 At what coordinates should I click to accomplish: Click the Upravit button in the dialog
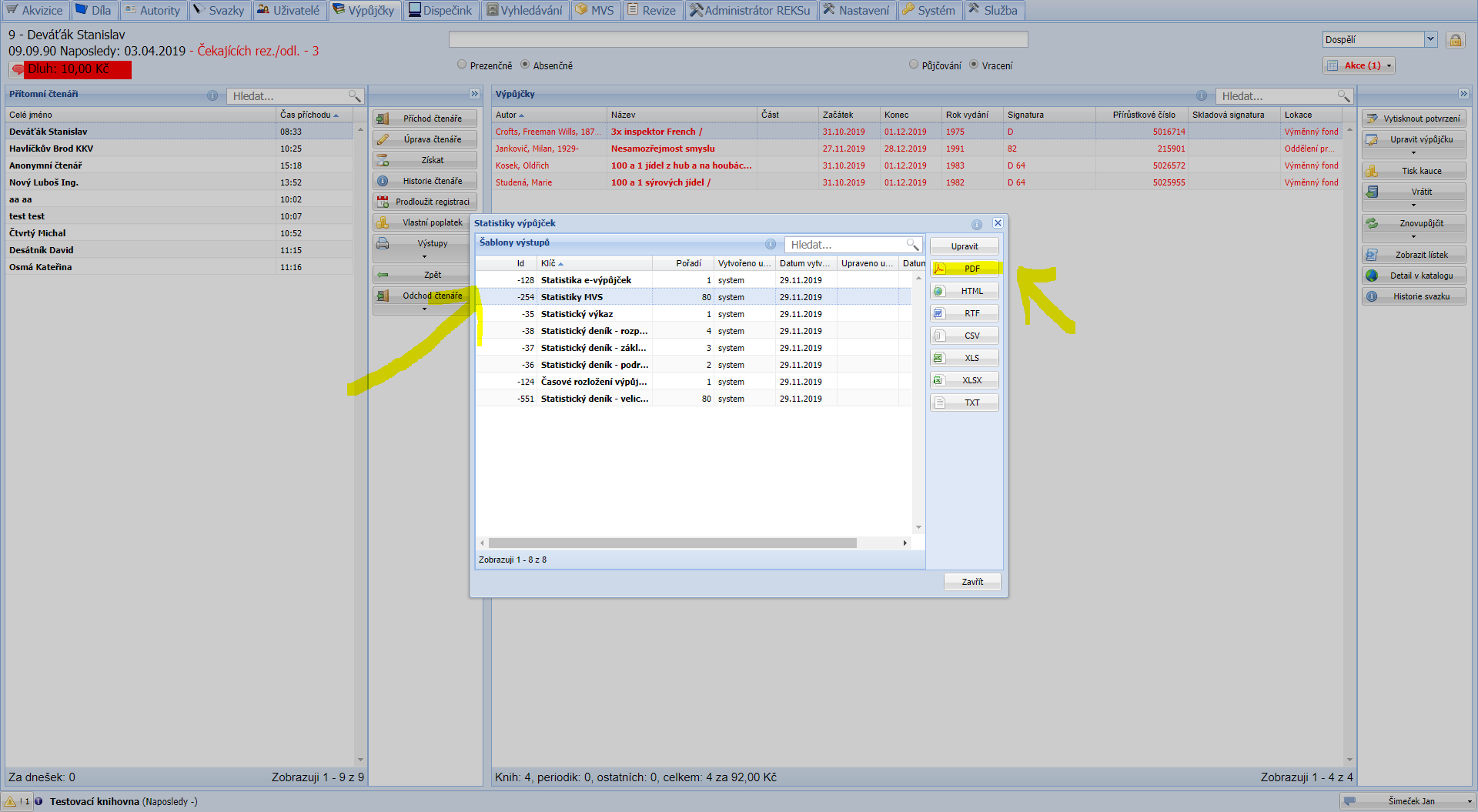965,246
